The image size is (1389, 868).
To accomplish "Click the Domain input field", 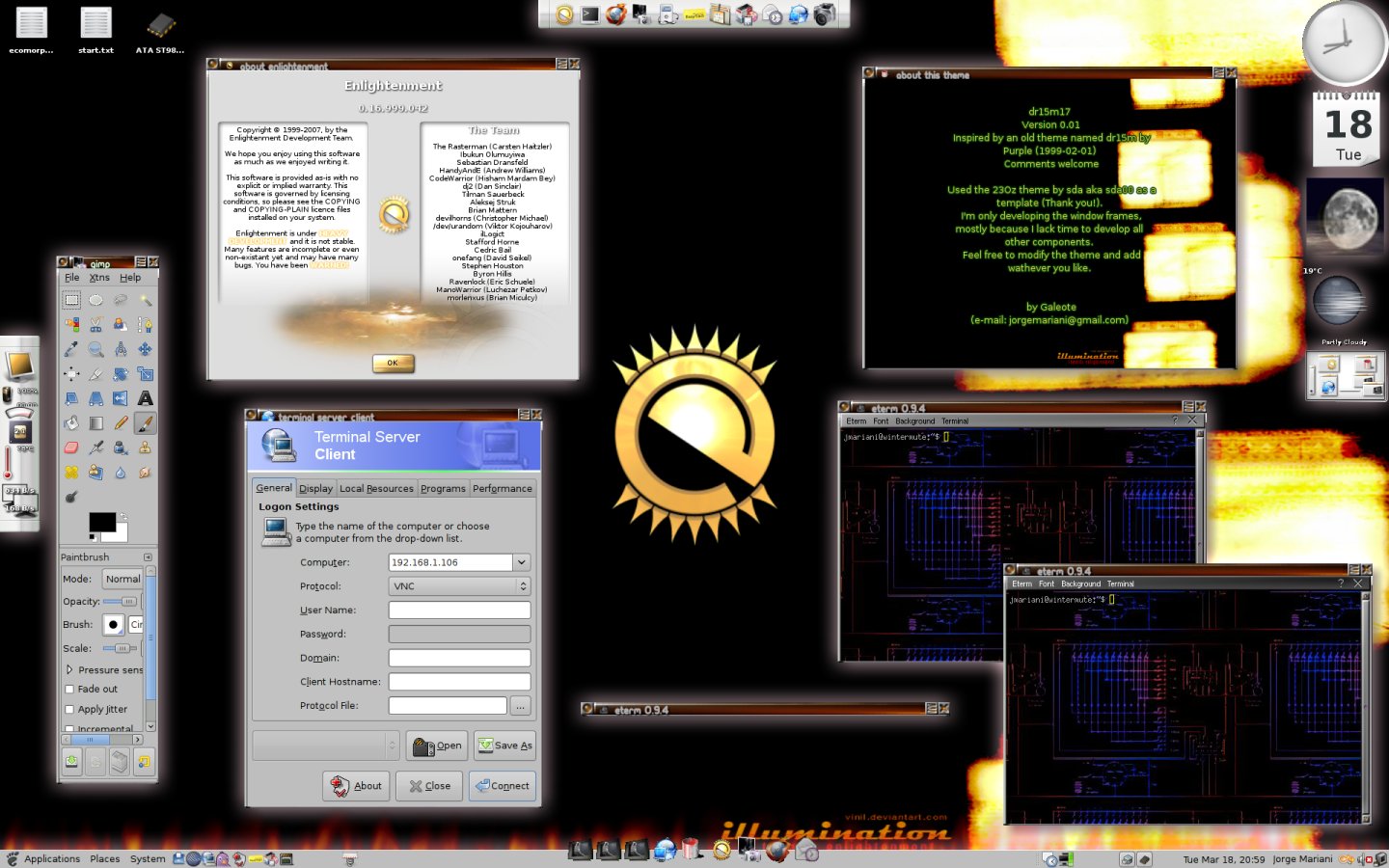I will (x=459, y=658).
